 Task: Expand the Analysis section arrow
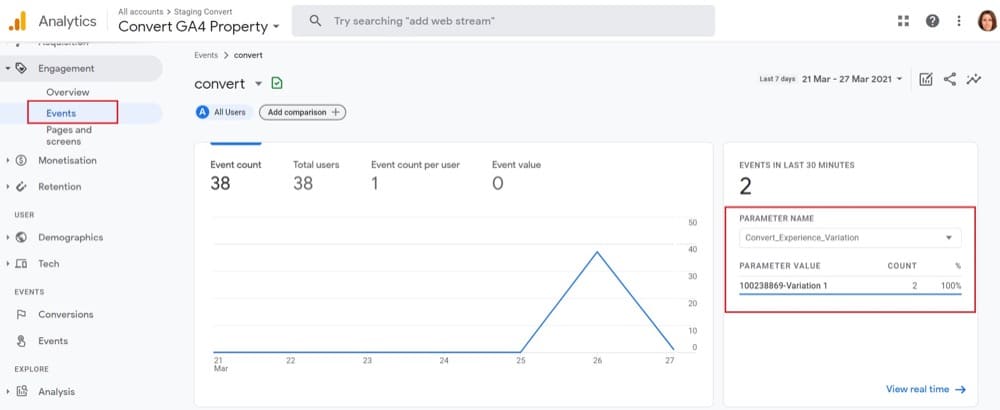pos(7,392)
